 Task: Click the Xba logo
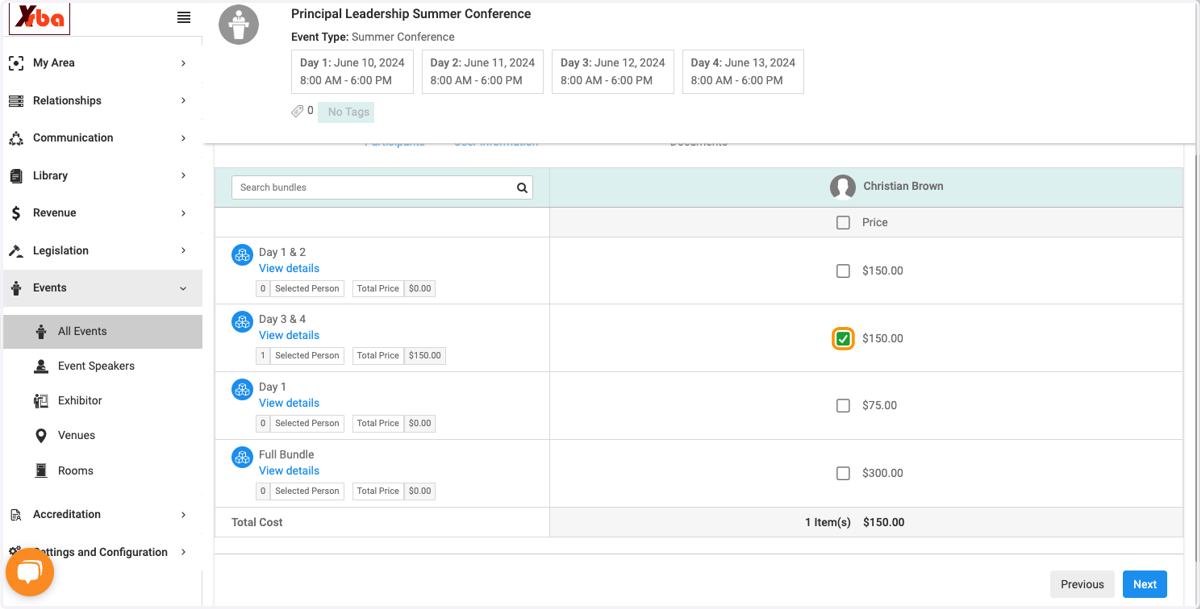(x=40, y=18)
